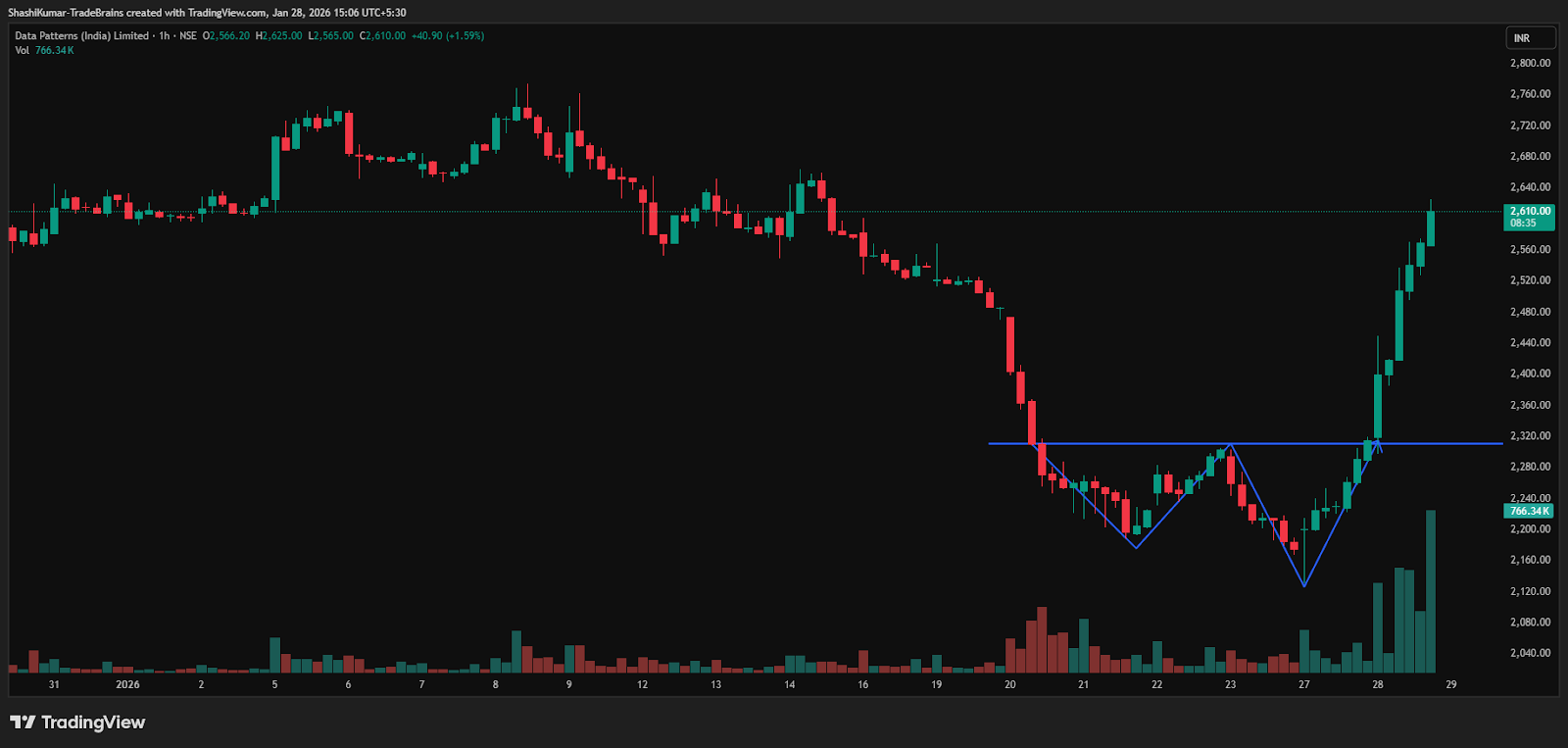
Task: Click the volume value tag 766.34K on price axis
Action: tap(1528, 511)
